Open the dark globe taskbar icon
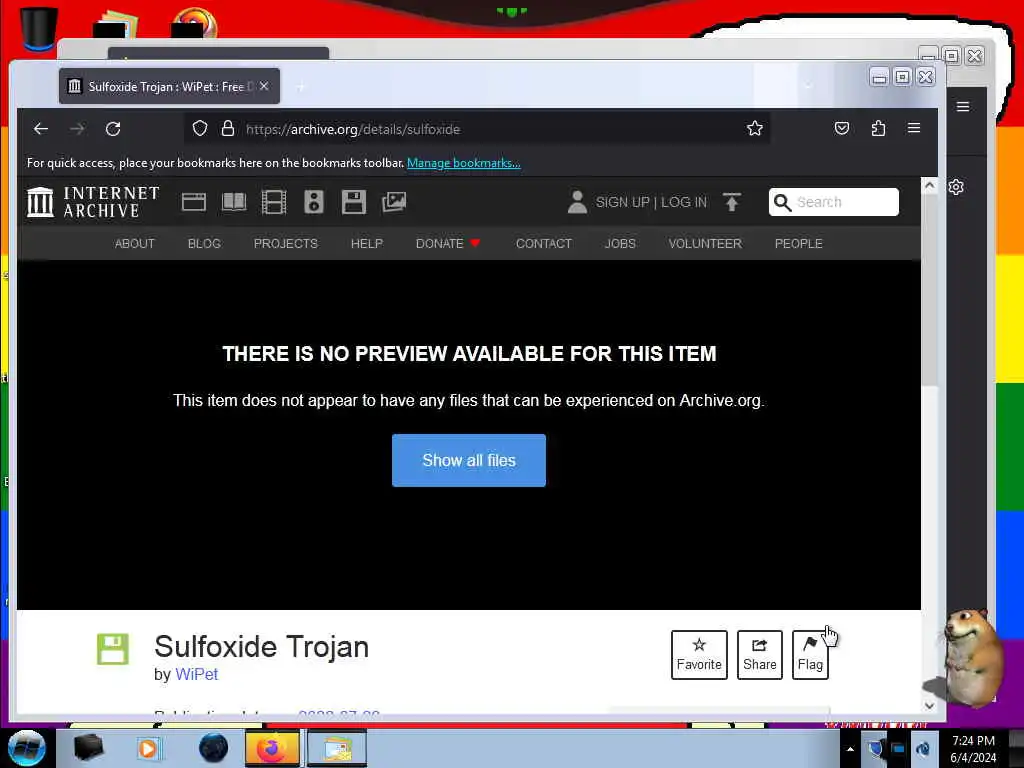The height and width of the screenshot is (768, 1024). tap(213, 748)
